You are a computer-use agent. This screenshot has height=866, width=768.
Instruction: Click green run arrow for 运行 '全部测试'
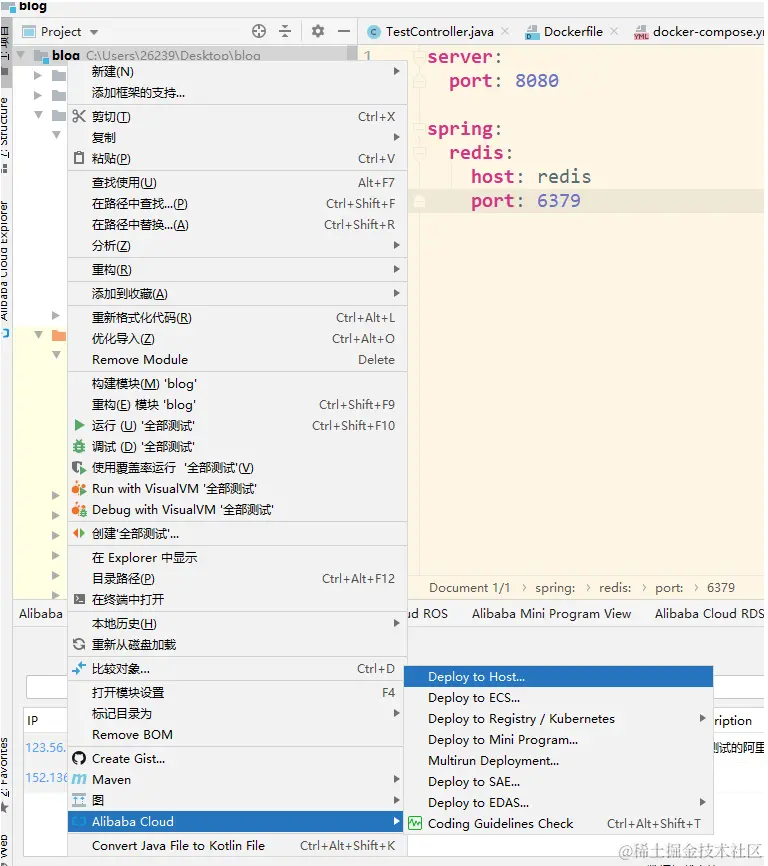tap(79, 425)
